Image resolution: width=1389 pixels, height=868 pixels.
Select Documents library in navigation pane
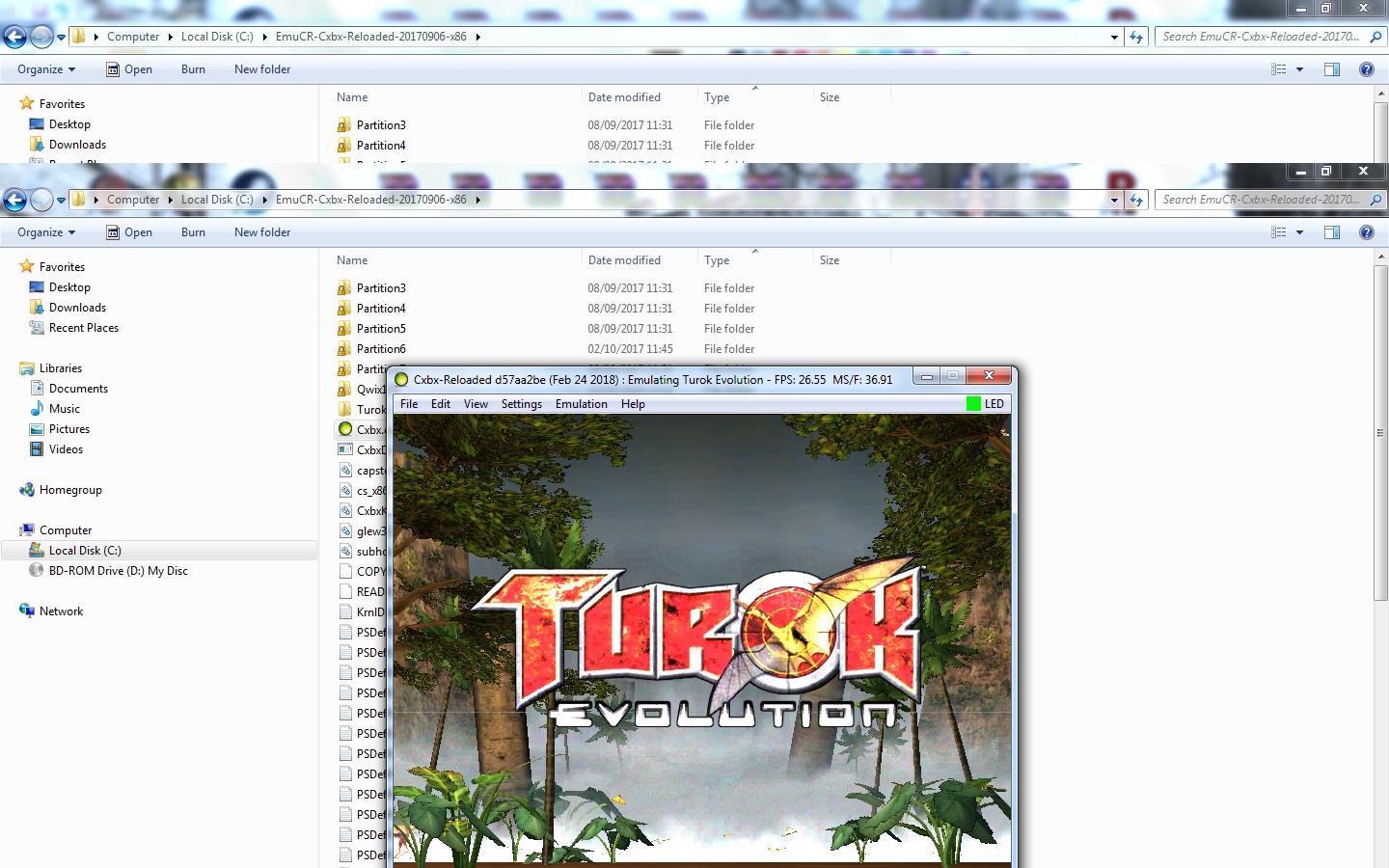pyautogui.click(x=78, y=389)
